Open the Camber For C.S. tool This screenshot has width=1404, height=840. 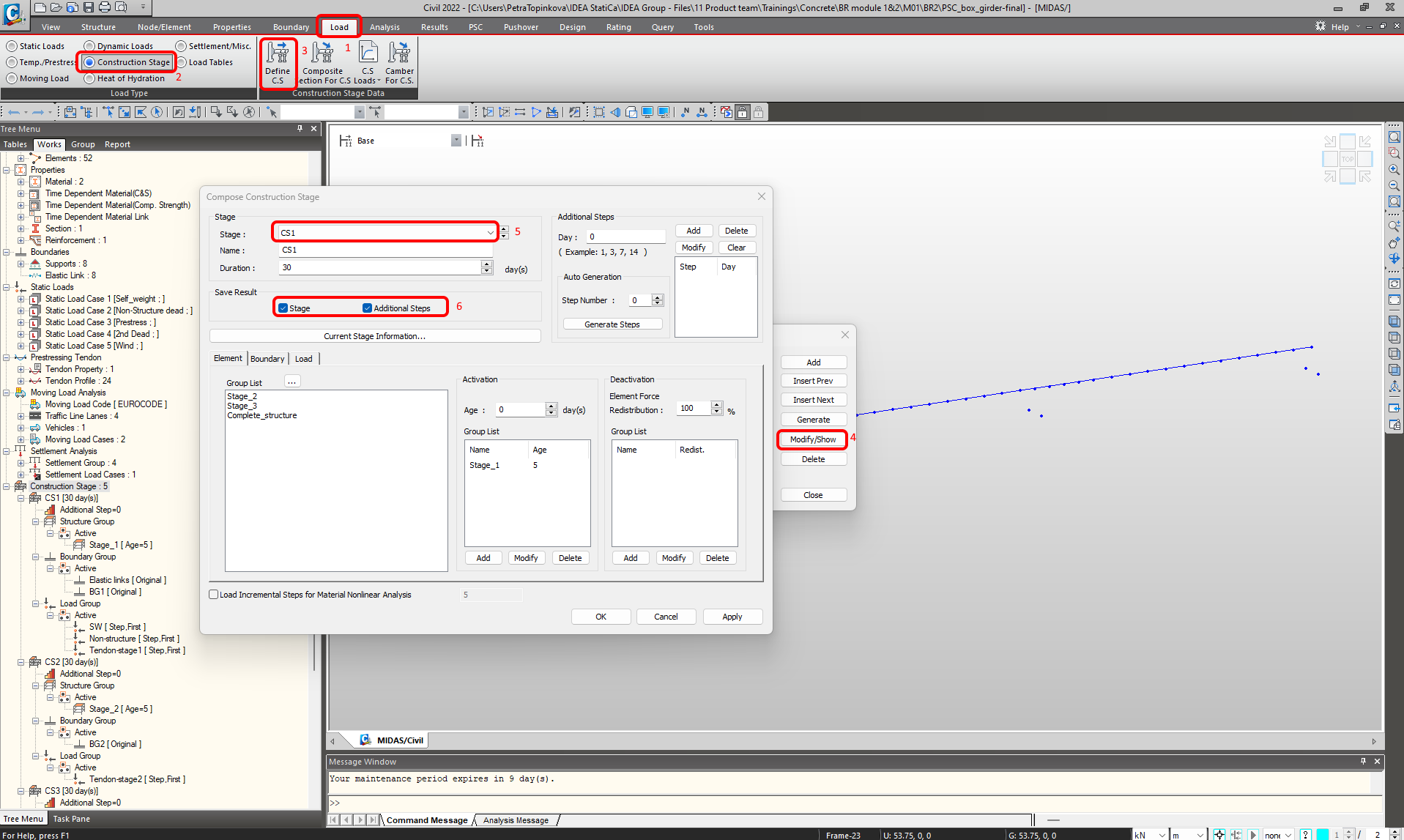tap(399, 62)
